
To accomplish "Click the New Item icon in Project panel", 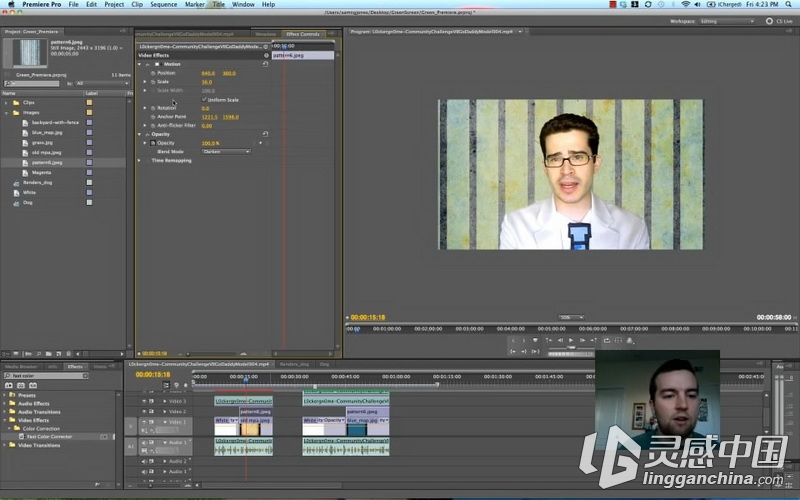I will pos(59,354).
